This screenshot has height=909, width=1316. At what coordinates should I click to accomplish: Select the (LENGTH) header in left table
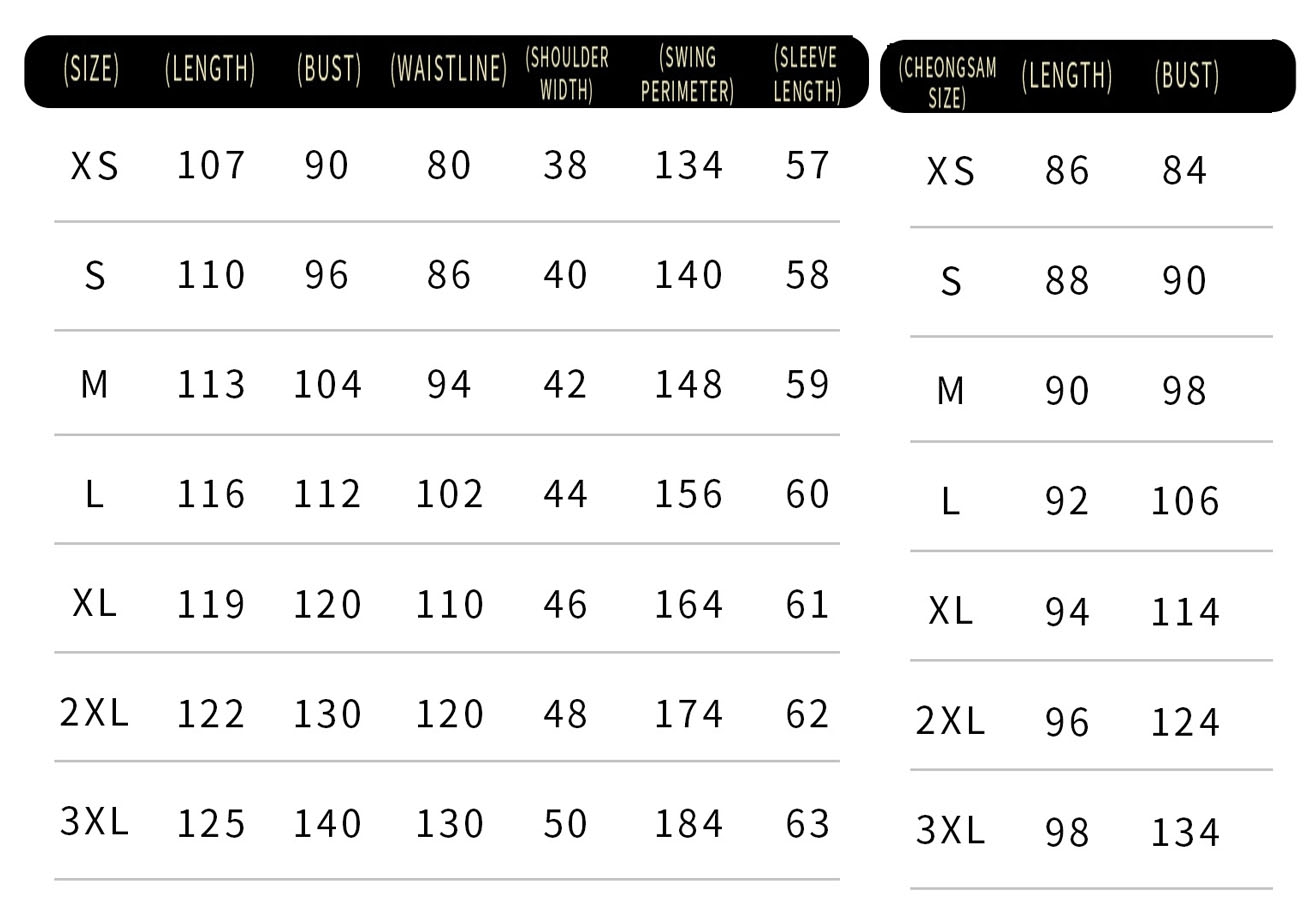210,69
